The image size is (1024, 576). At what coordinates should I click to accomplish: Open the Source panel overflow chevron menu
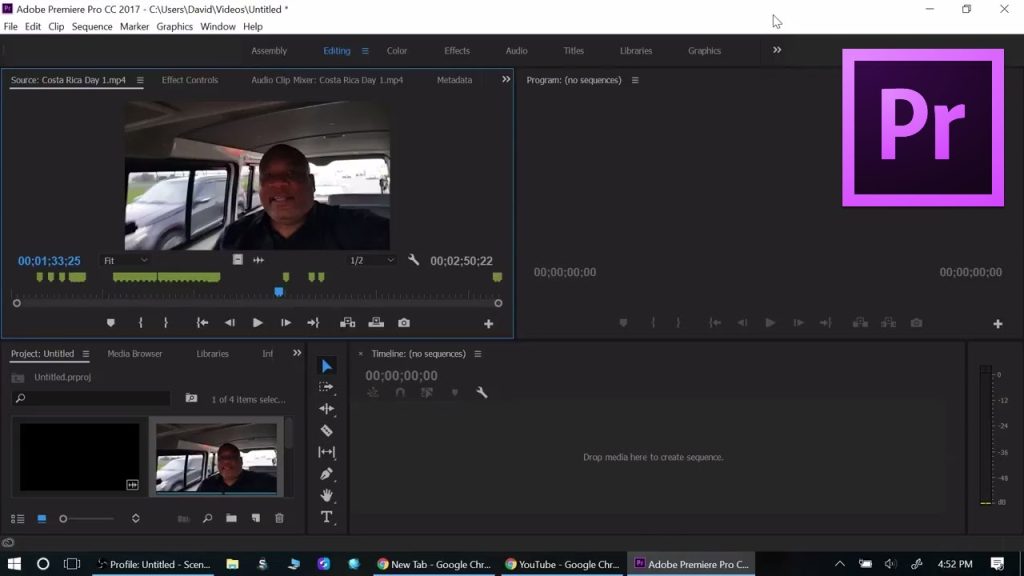[x=506, y=80]
